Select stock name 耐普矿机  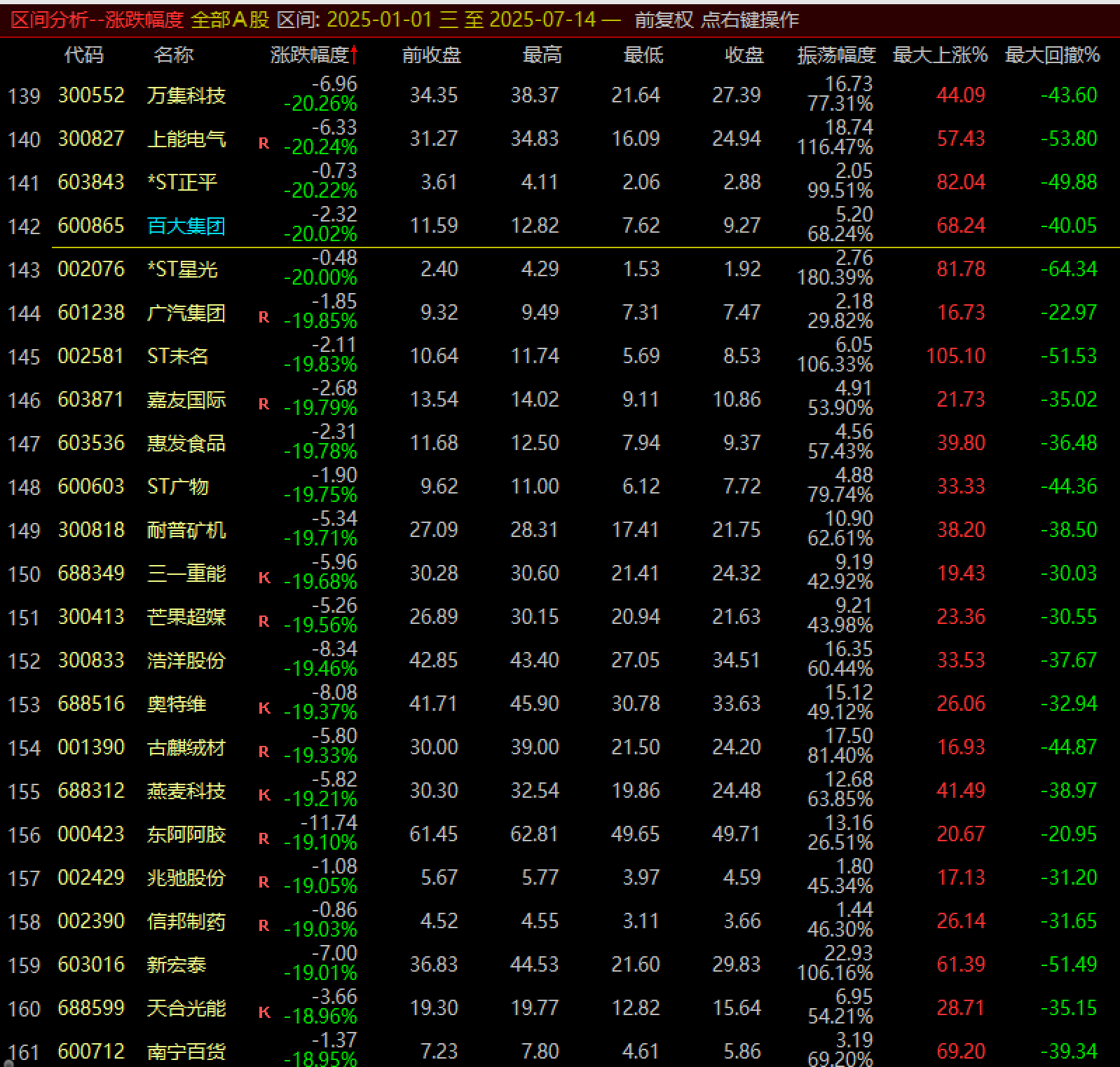click(186, 530)
